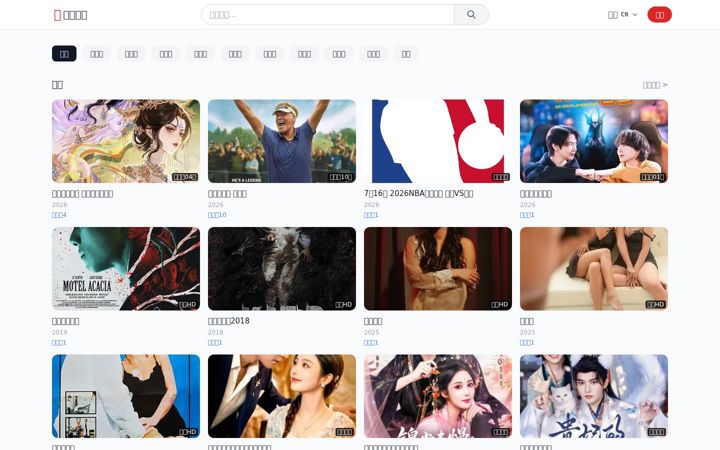
Task: Click the title containing '2026NBA'
Action: [x=418, y=193]
